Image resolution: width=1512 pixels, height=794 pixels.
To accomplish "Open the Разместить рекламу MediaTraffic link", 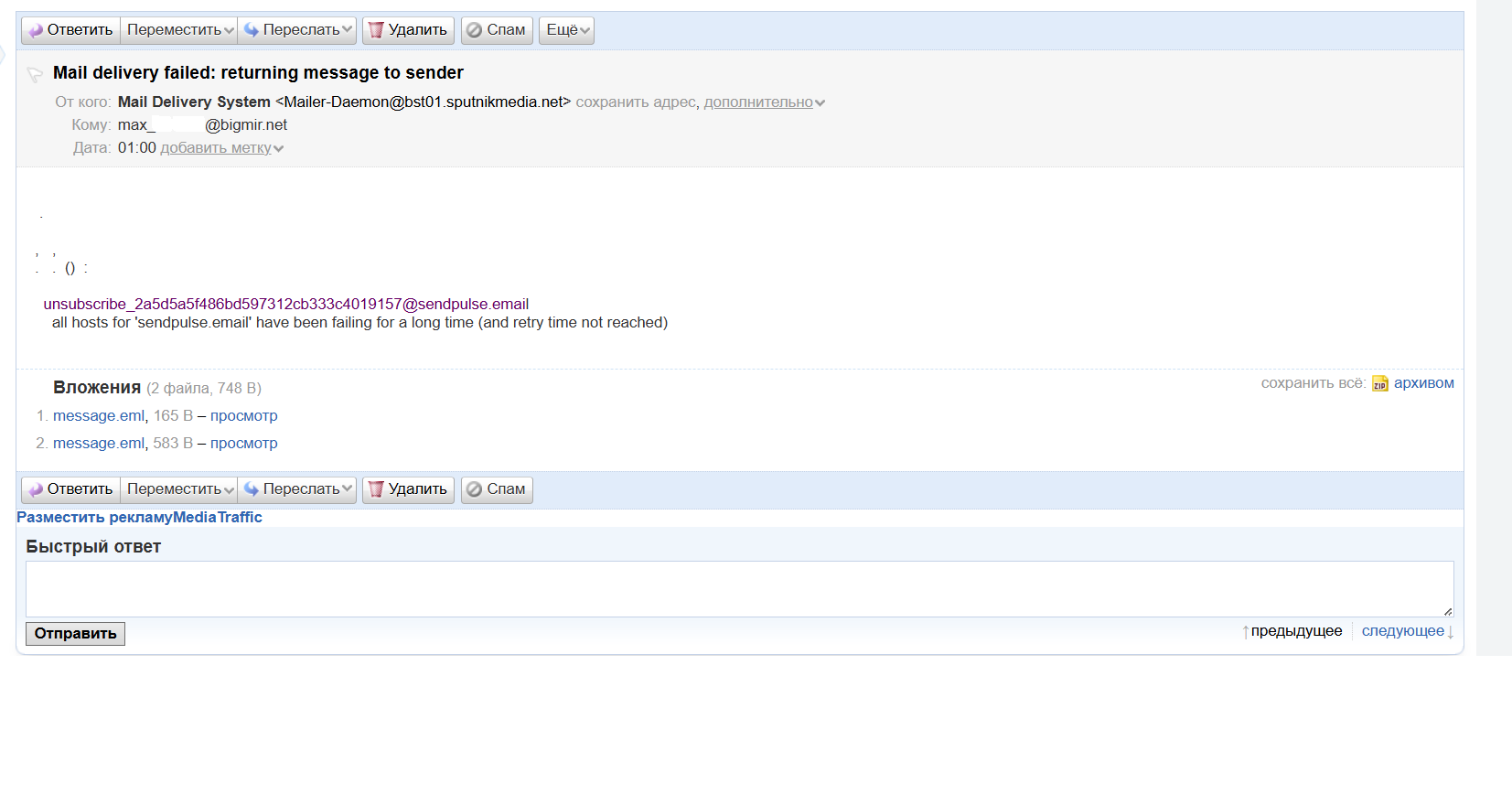I will (139, 518).
